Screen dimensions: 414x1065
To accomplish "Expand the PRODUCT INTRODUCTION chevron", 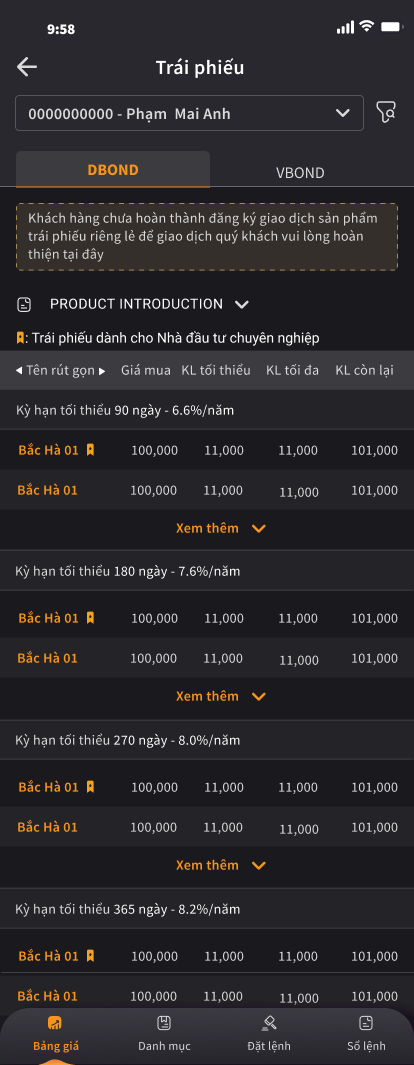I will point(242,304).
